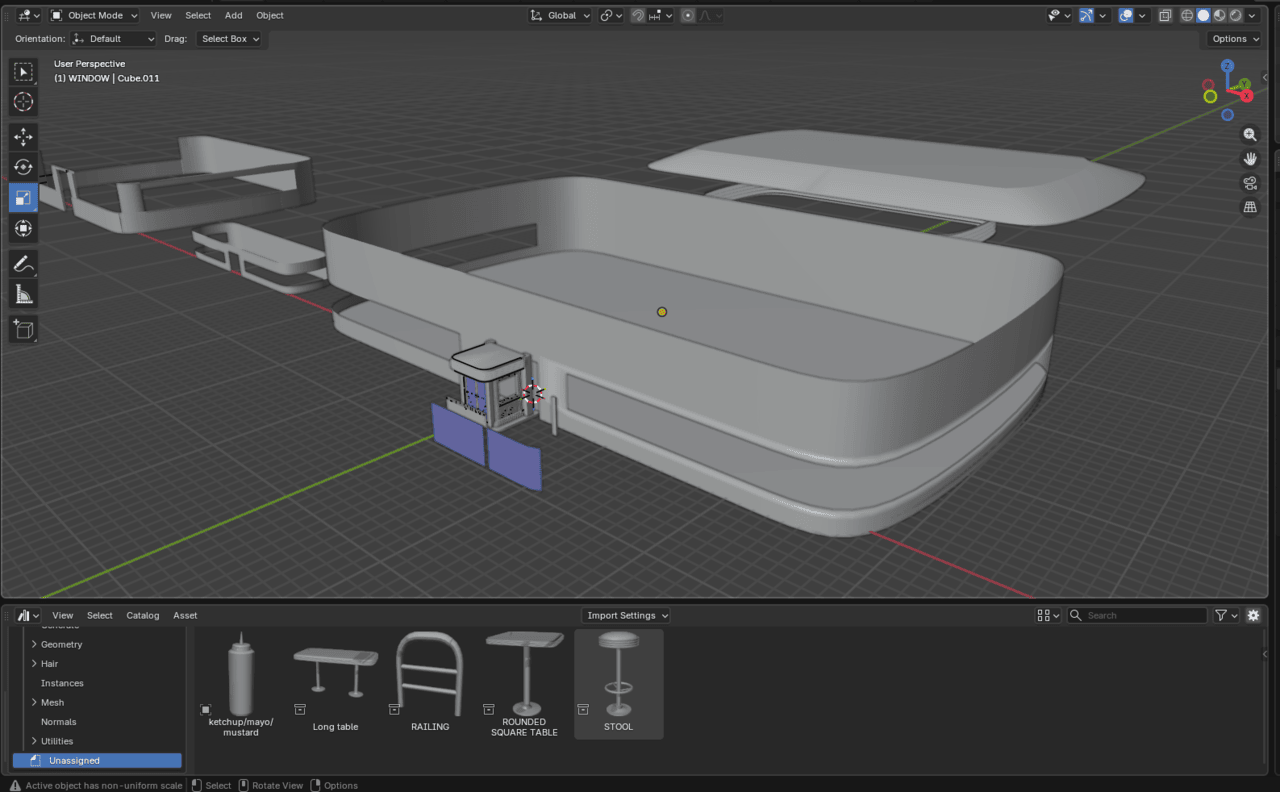Open the 3D viewport editor type menu
Image resolution: width=1280 pixels, height=792 pixels.
28,15
